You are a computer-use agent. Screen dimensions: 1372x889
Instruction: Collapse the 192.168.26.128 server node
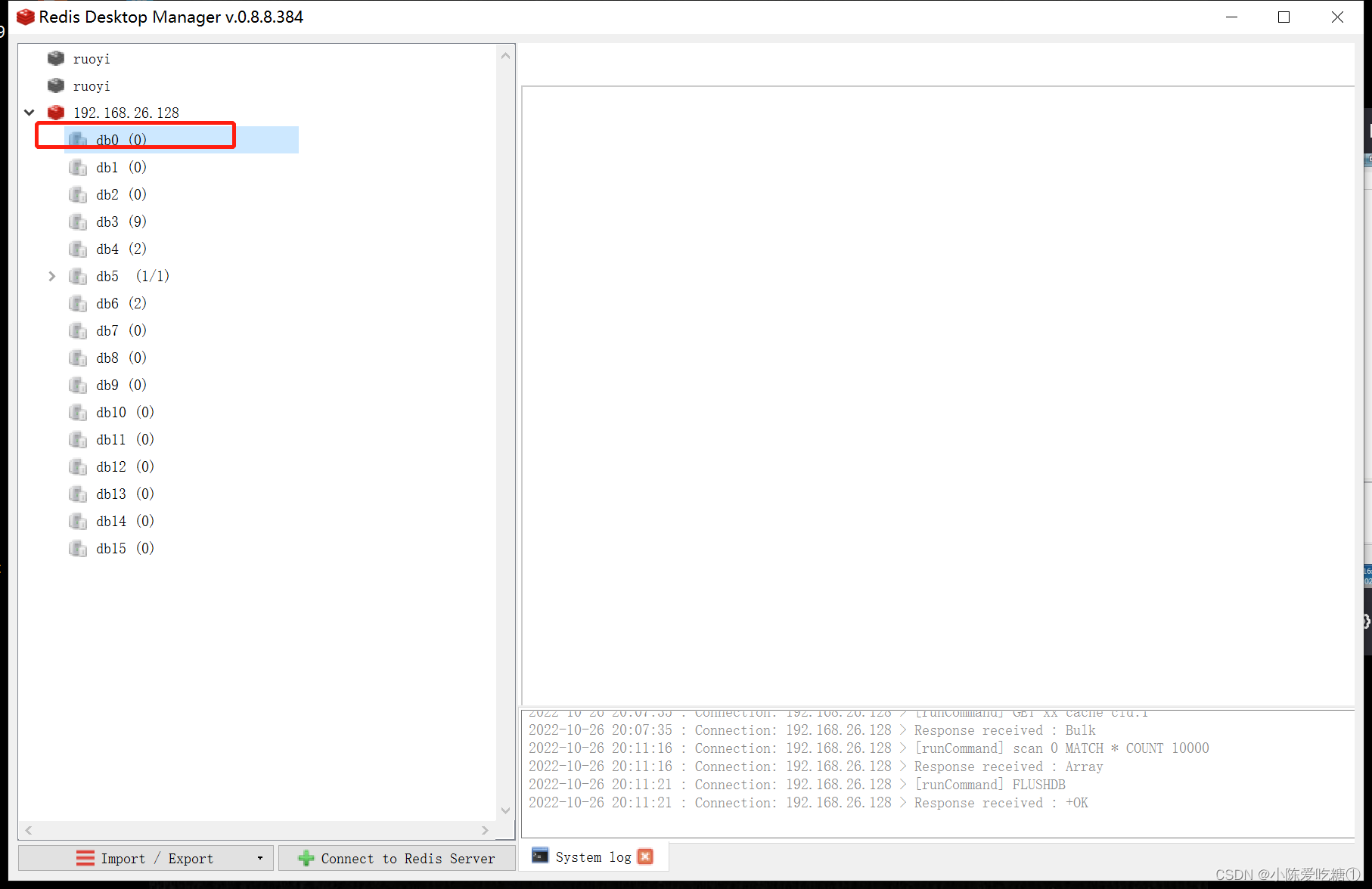[x=29, y=113]
